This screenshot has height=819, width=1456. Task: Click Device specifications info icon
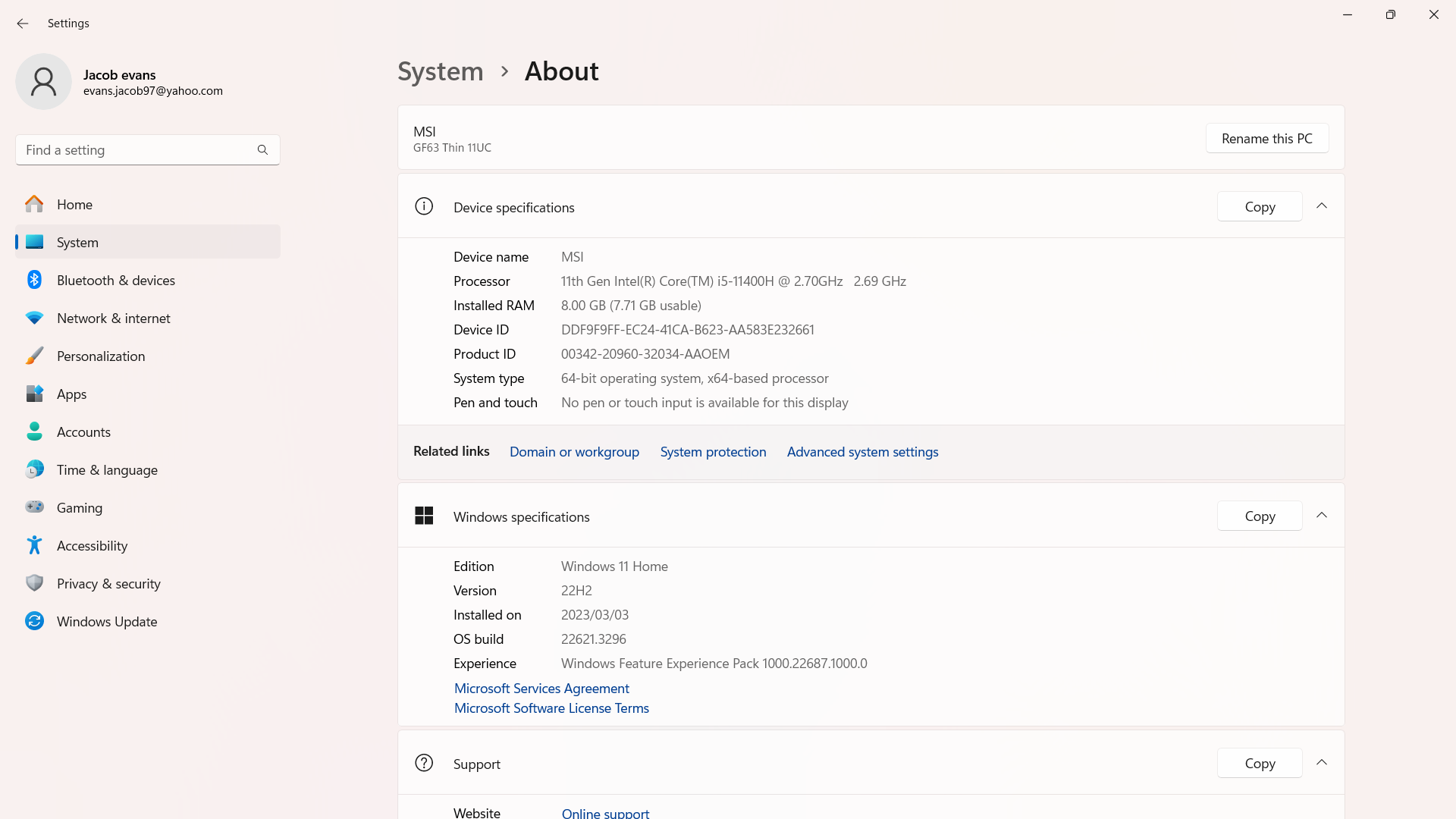(x=424, y=206)
